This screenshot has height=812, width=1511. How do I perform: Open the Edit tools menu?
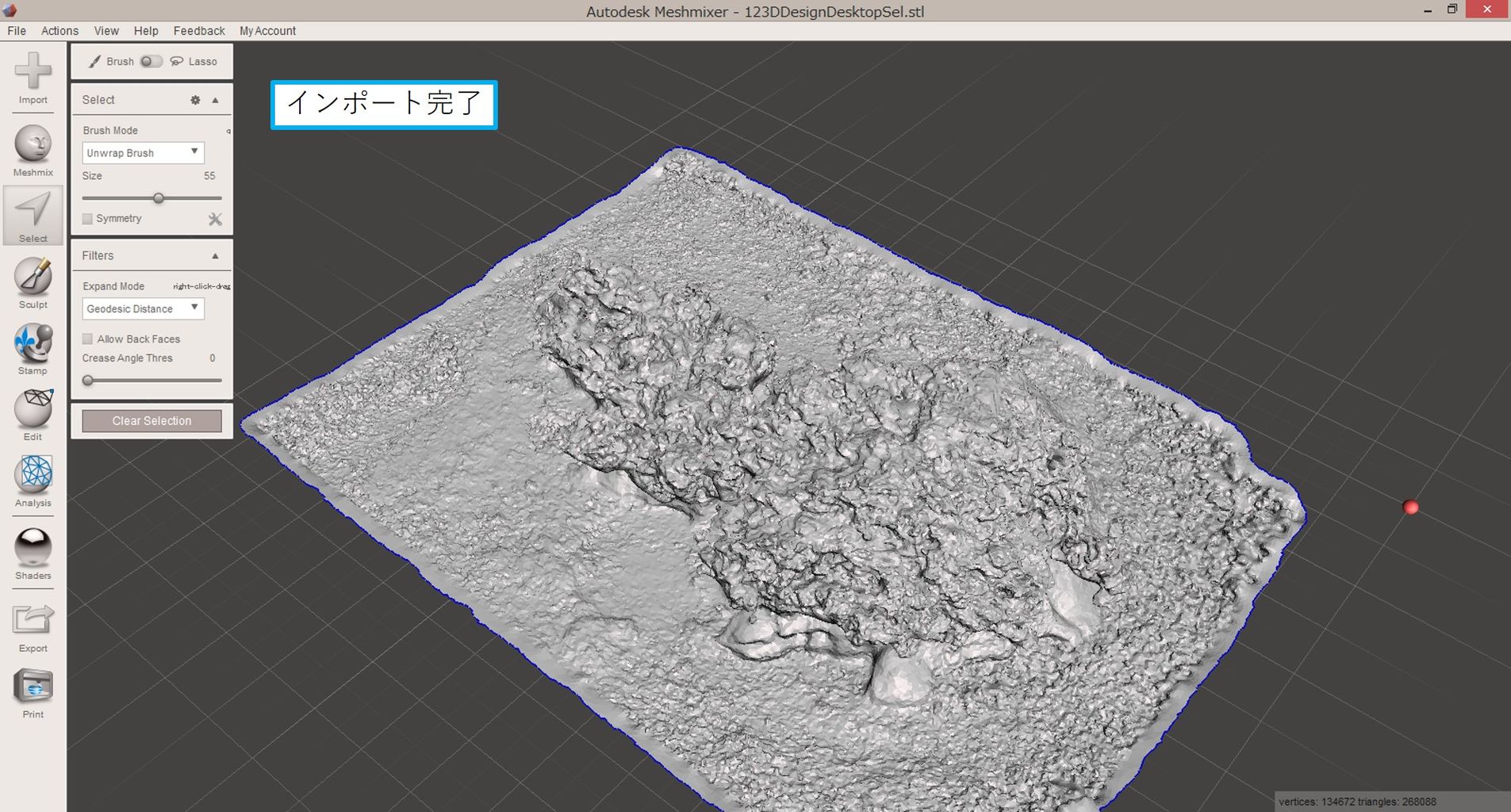(33, 409)
